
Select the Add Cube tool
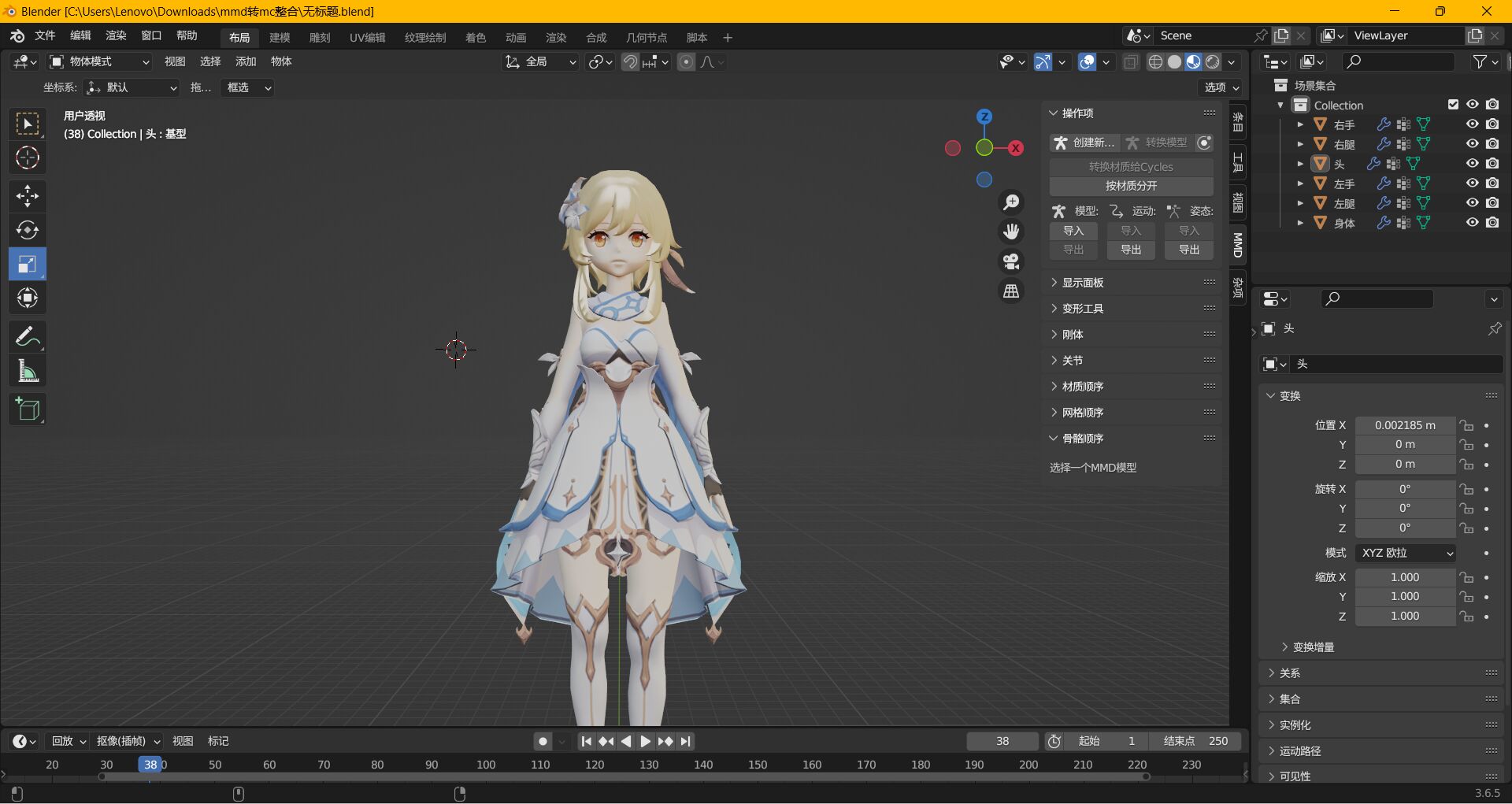point(28,409)
